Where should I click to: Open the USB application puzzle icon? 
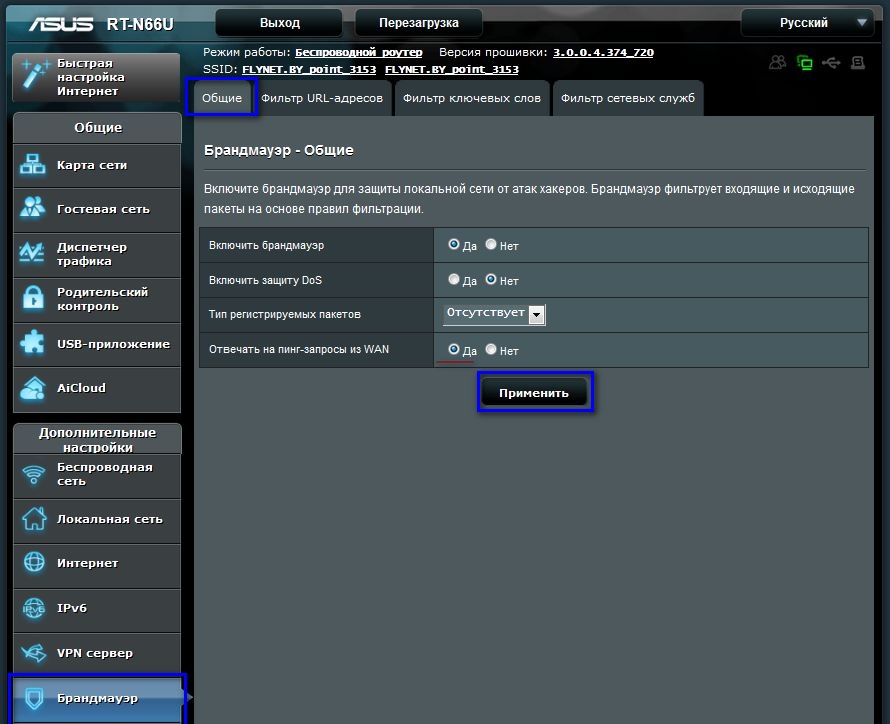[32, 343]
